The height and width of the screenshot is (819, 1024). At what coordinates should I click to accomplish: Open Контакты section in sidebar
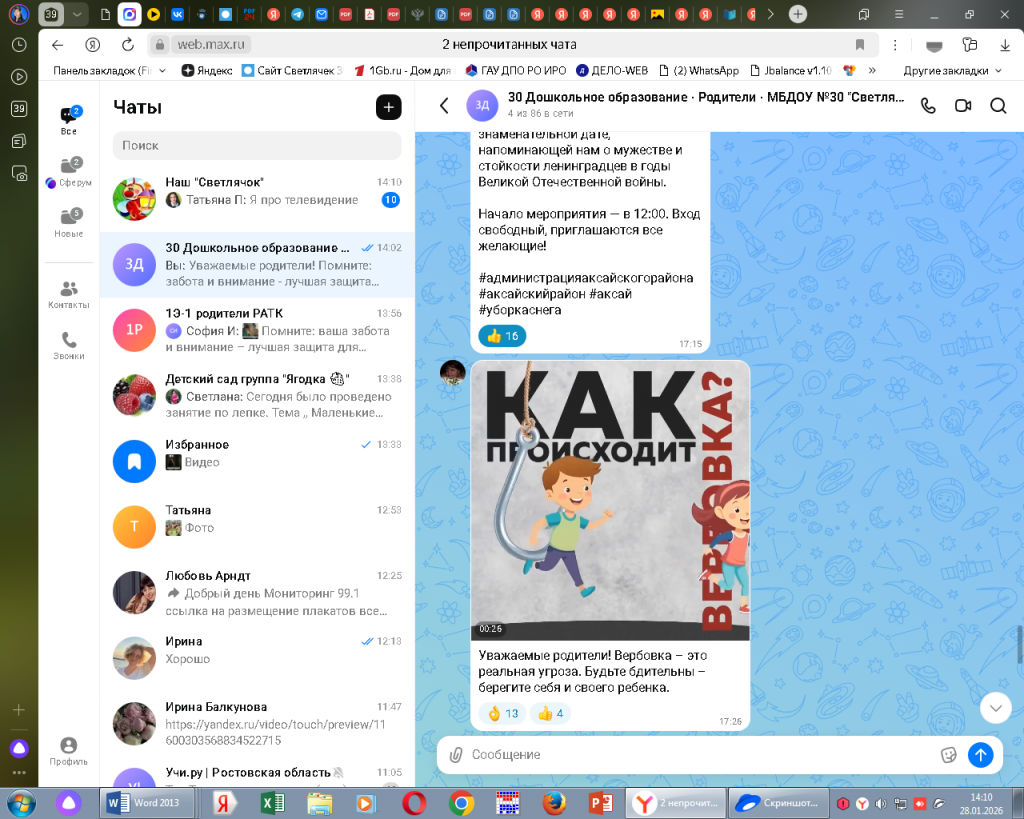[x=69, y=294]
